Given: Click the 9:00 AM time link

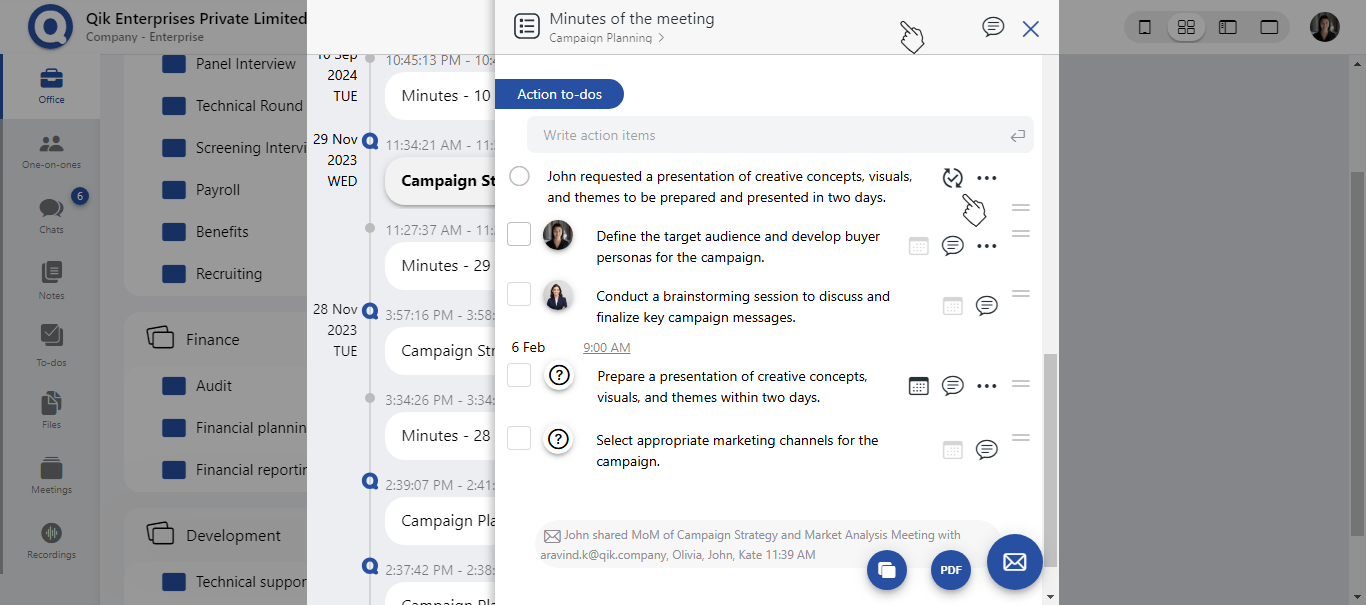Looking at the screenshot, I should (606, 348).
